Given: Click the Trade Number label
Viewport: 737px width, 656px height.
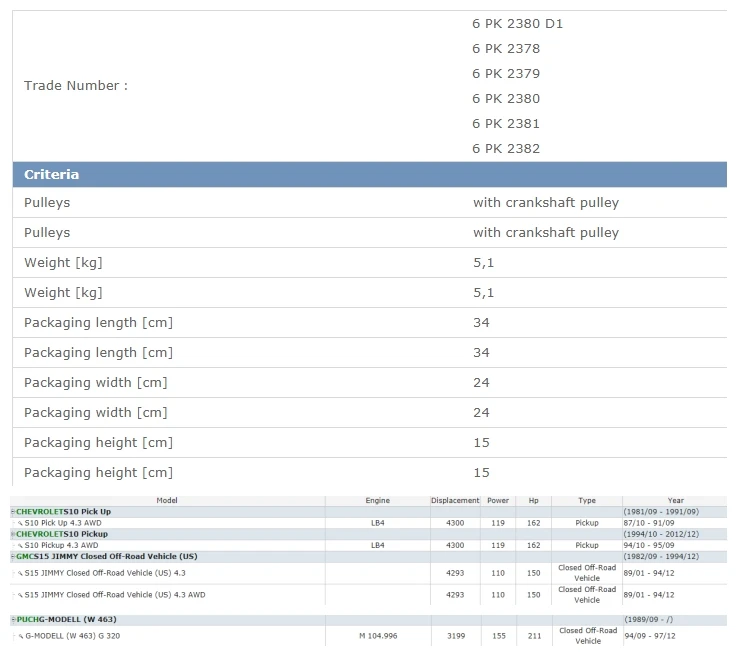Looking at the screenshot, I should click(x=76, y=86).
